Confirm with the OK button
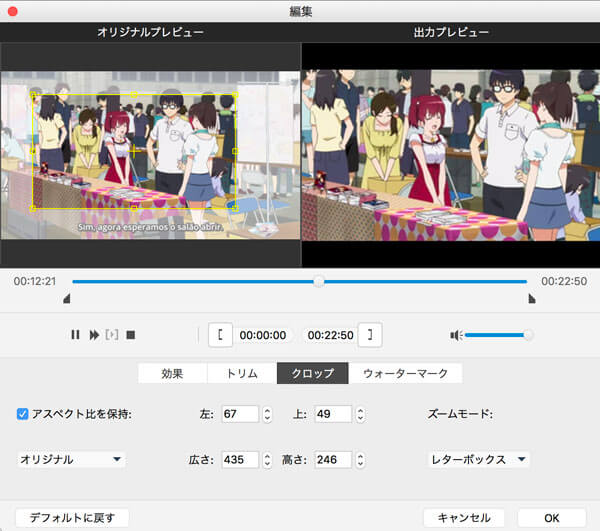 551,518
